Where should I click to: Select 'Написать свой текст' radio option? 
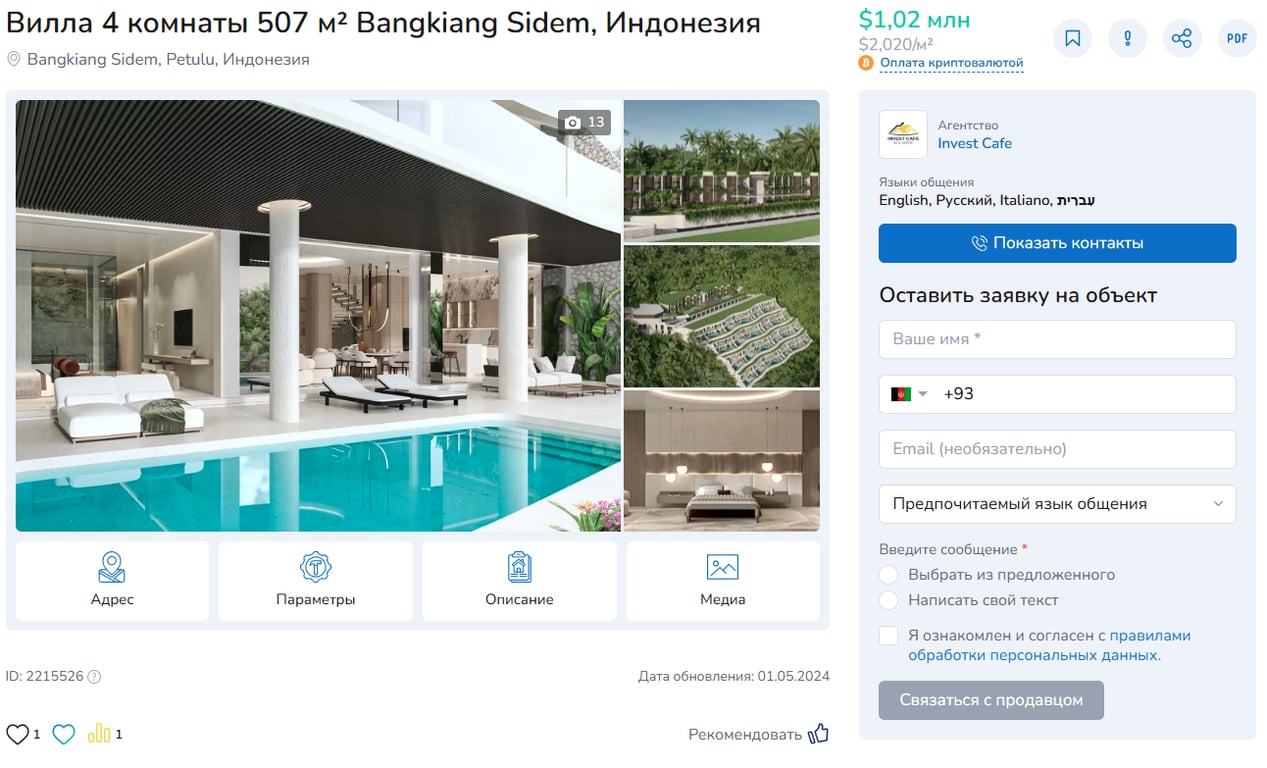(888, 600)
